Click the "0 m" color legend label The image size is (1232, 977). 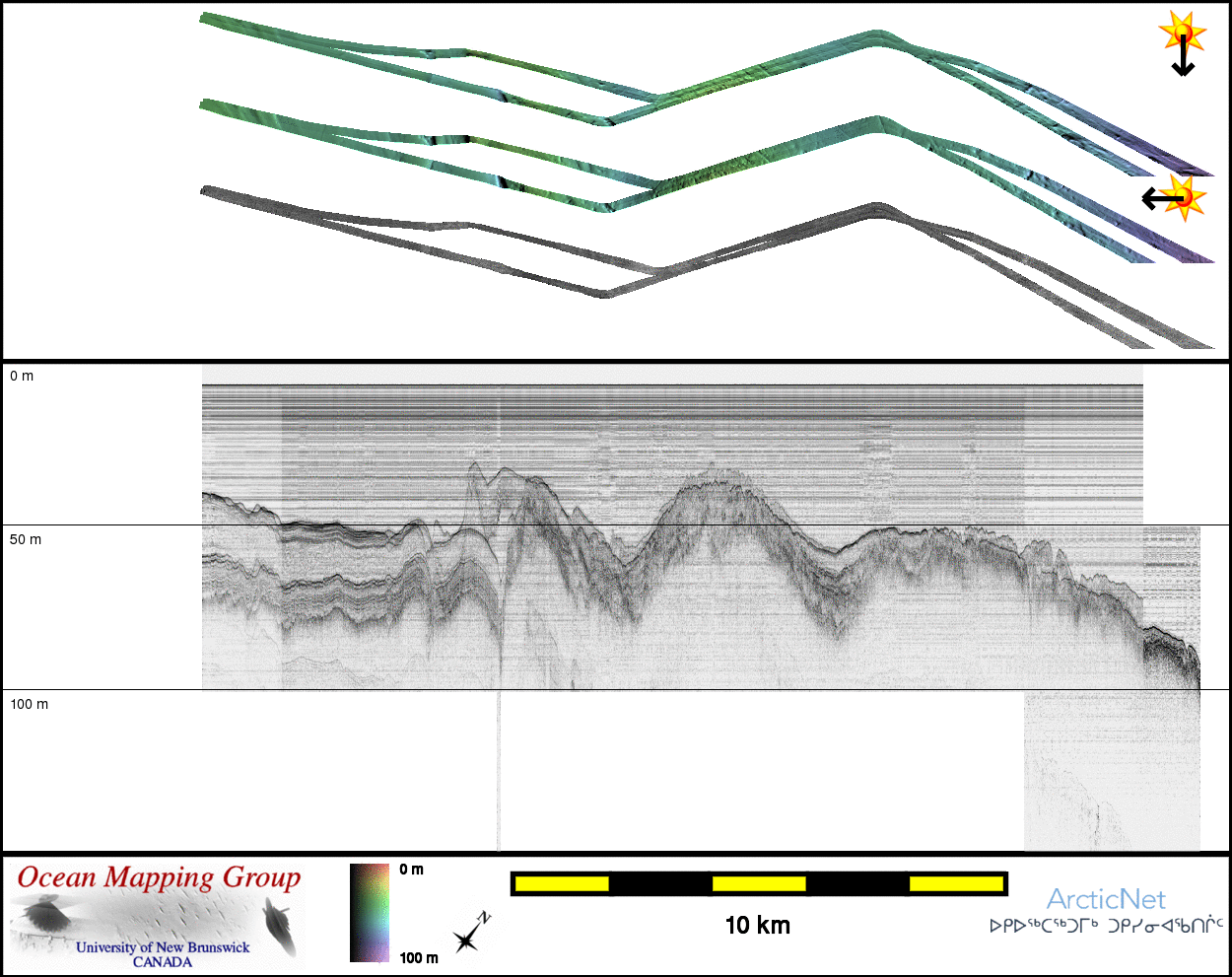412,870
